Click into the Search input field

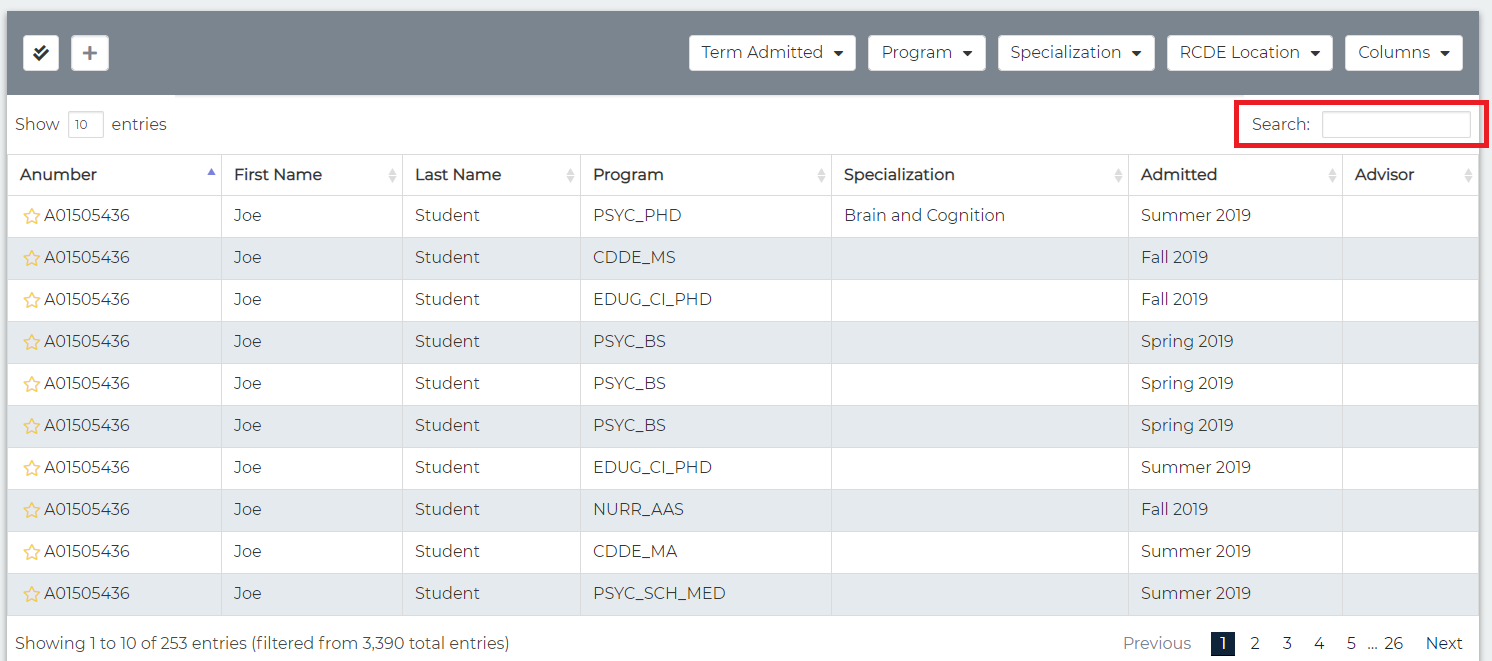[x=1395, y=125]
